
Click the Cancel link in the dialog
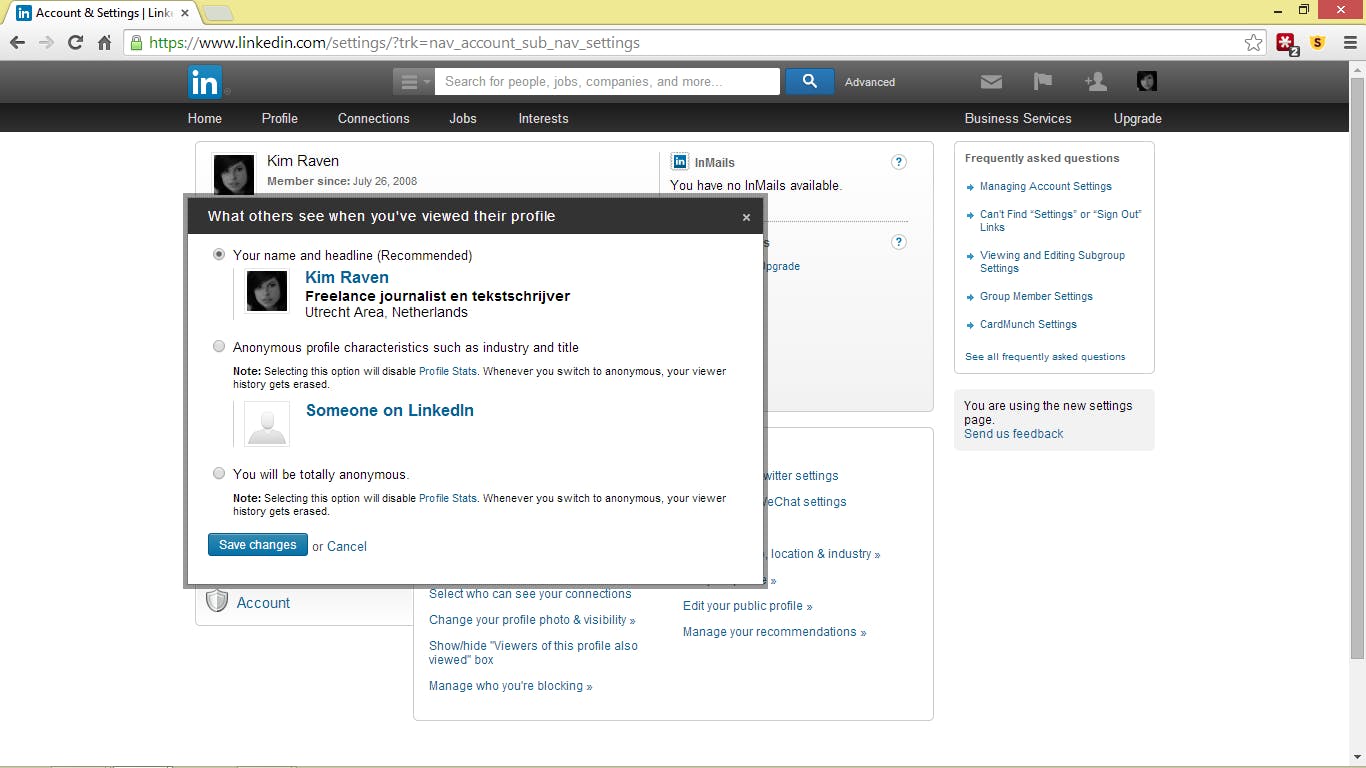tap(347, 546)
